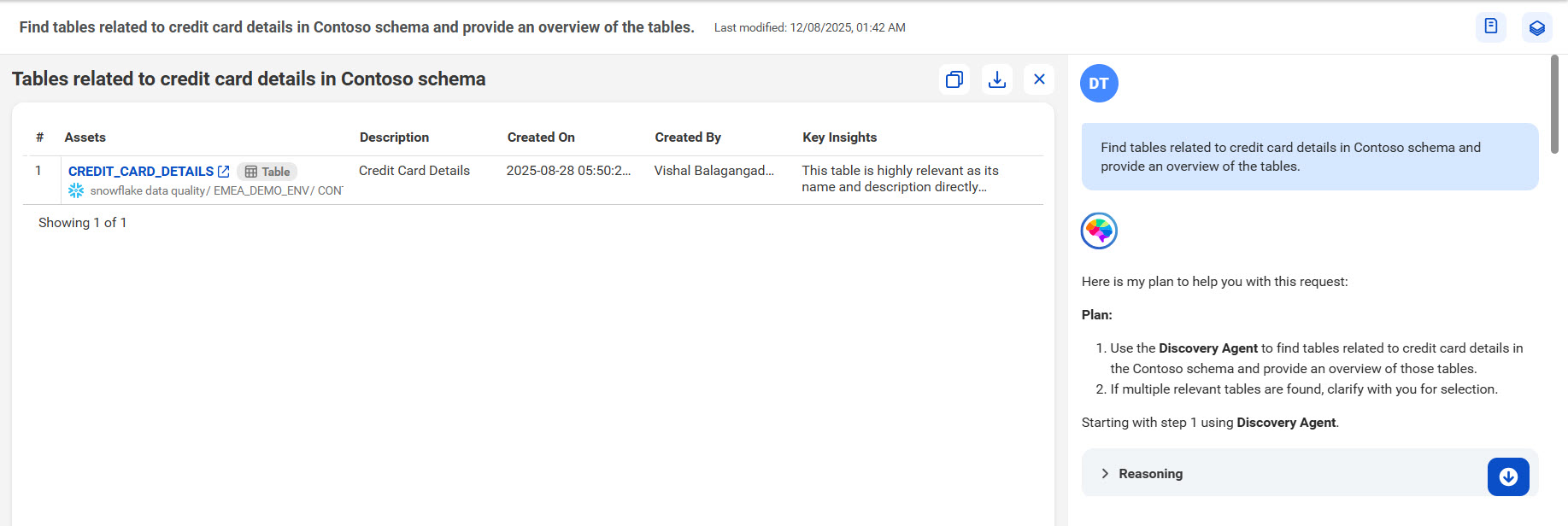
Task: Click the 'Tables related to credit card' heading
Action: (x=249, y=79)
